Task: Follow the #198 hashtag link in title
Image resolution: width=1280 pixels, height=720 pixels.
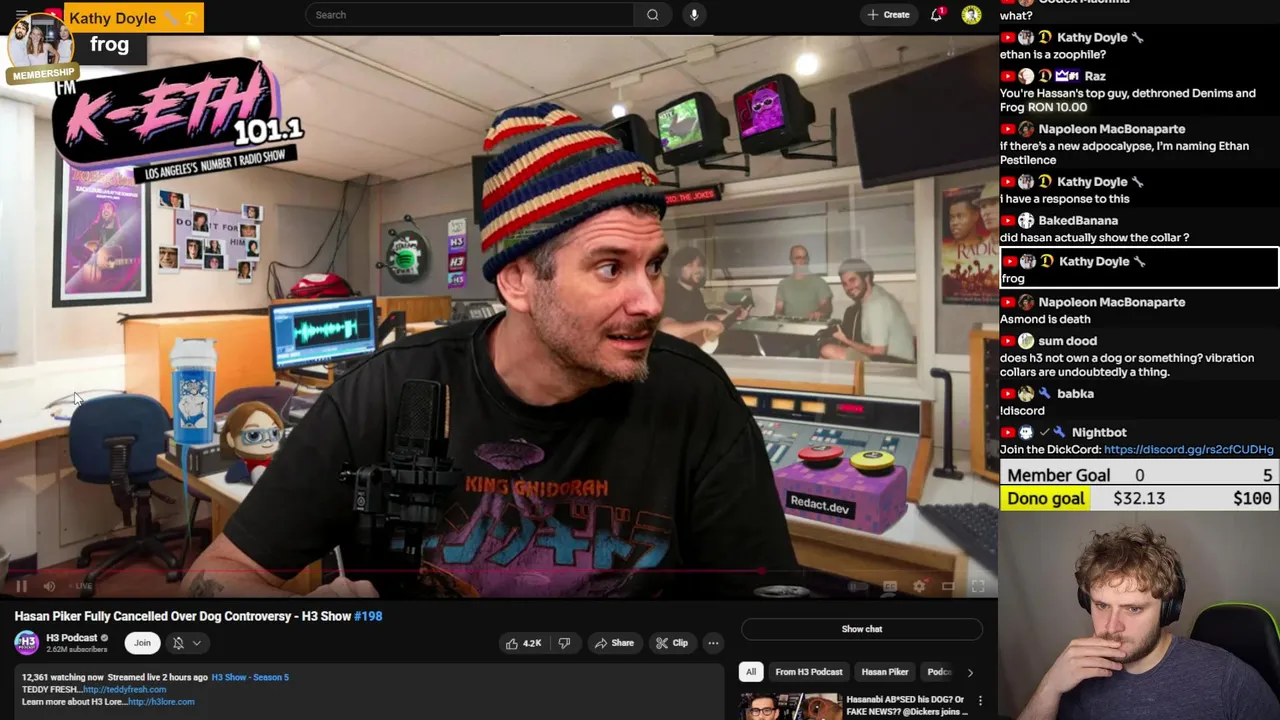Action: tap(368, 616)
